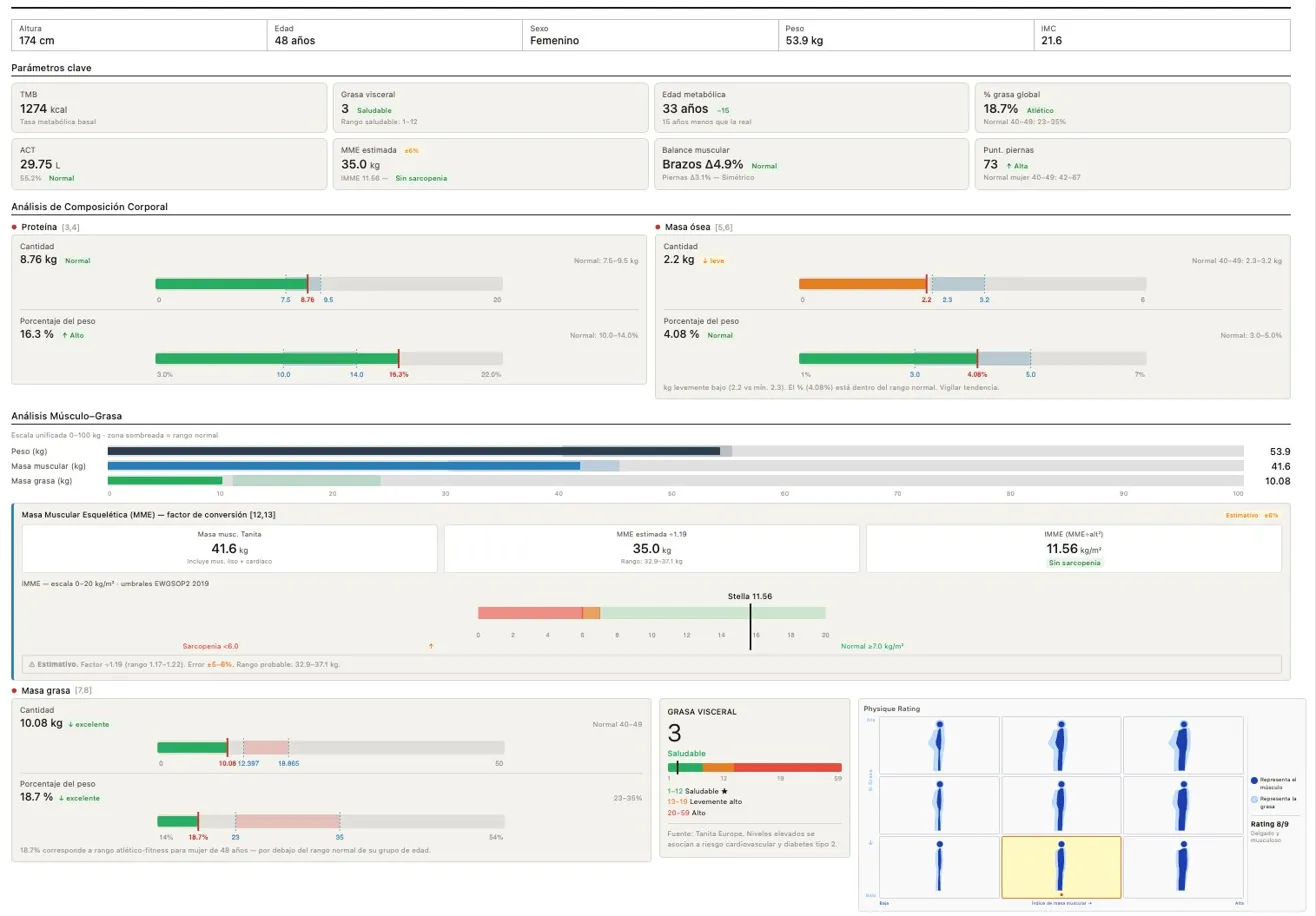Click the light blue fat legend dot
The height and width of the screenshot is (916, 1316).
(1255, 800)
